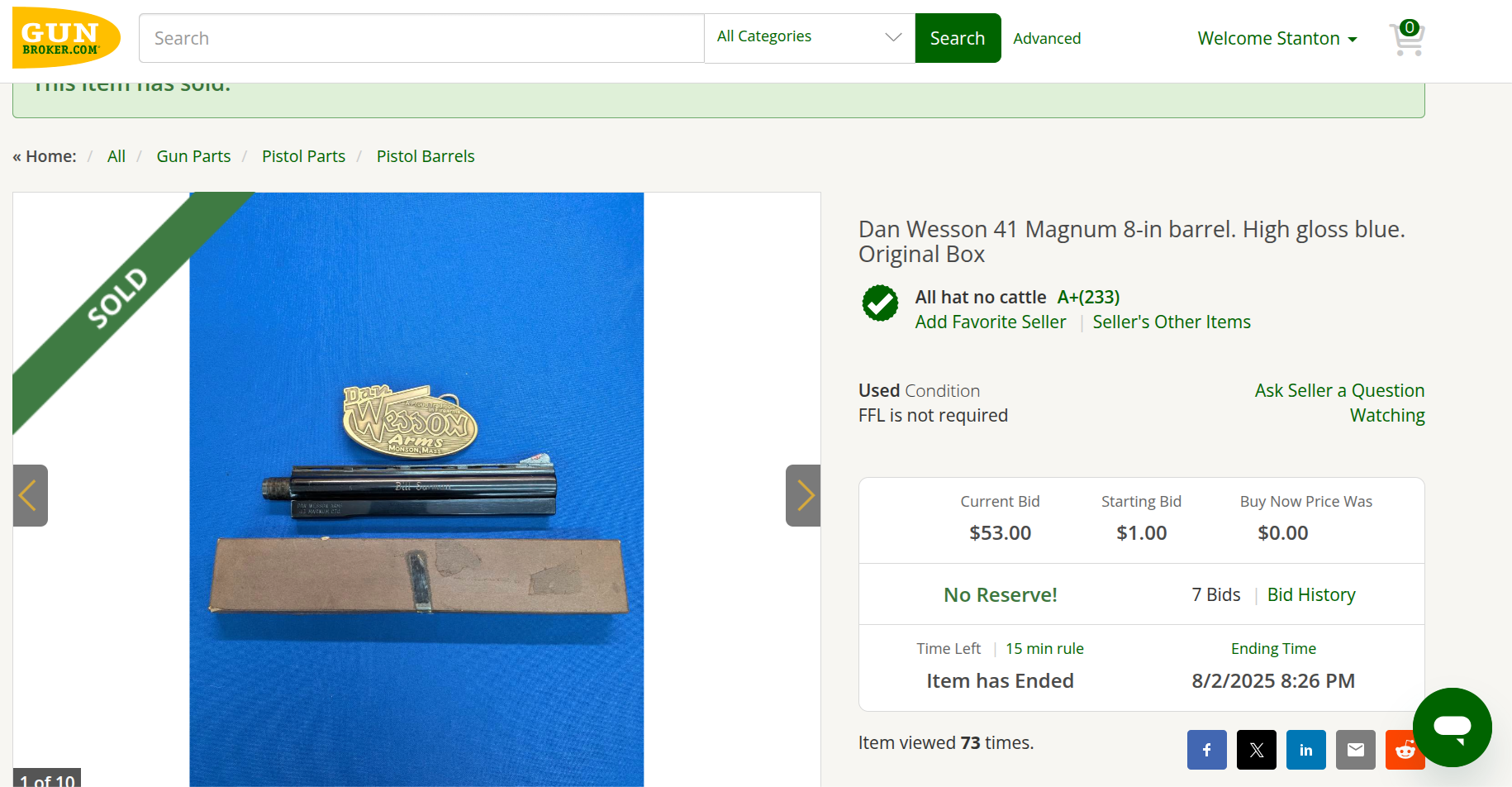Screen dimensions: 1512x787
Task: Click the verified seller checkmark badge
Action: pyautogui.click(x=880, y=303)
